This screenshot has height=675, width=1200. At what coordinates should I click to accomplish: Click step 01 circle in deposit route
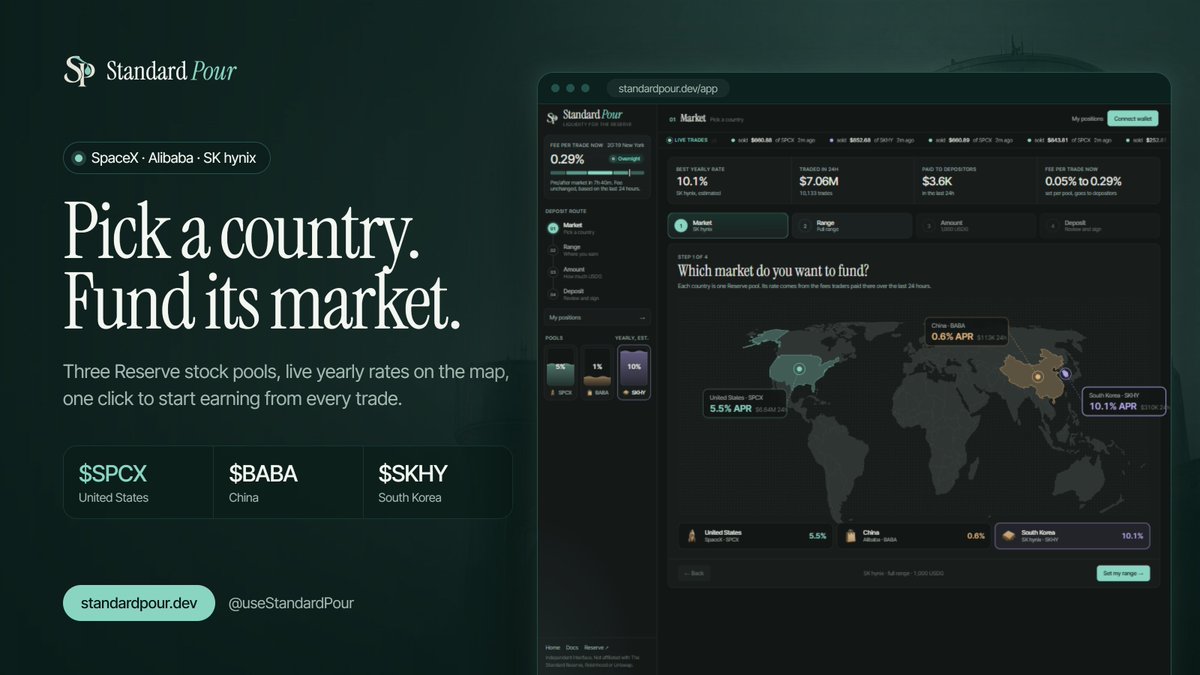coord(553,228)
